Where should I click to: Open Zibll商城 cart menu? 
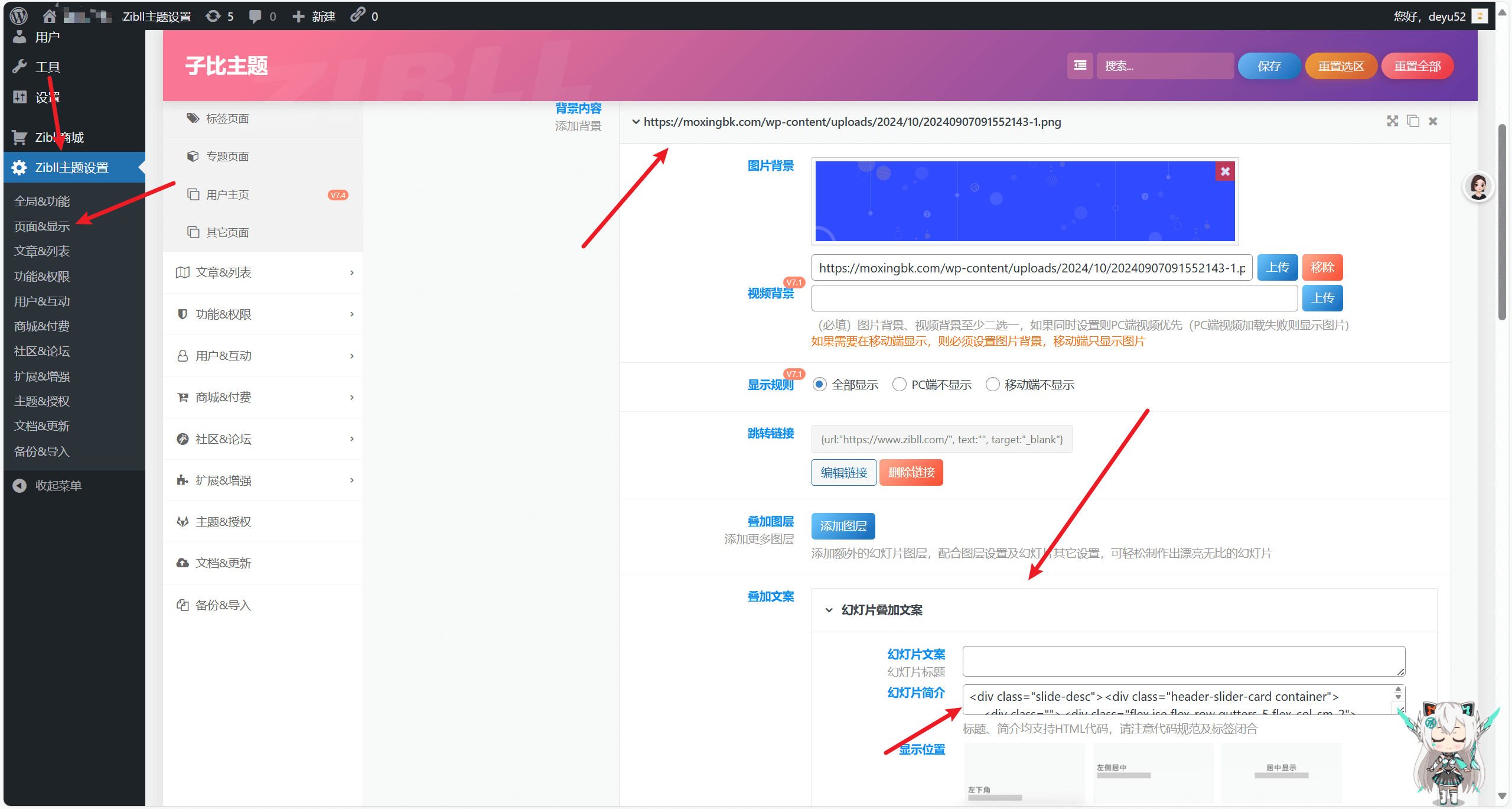(74, 137)
